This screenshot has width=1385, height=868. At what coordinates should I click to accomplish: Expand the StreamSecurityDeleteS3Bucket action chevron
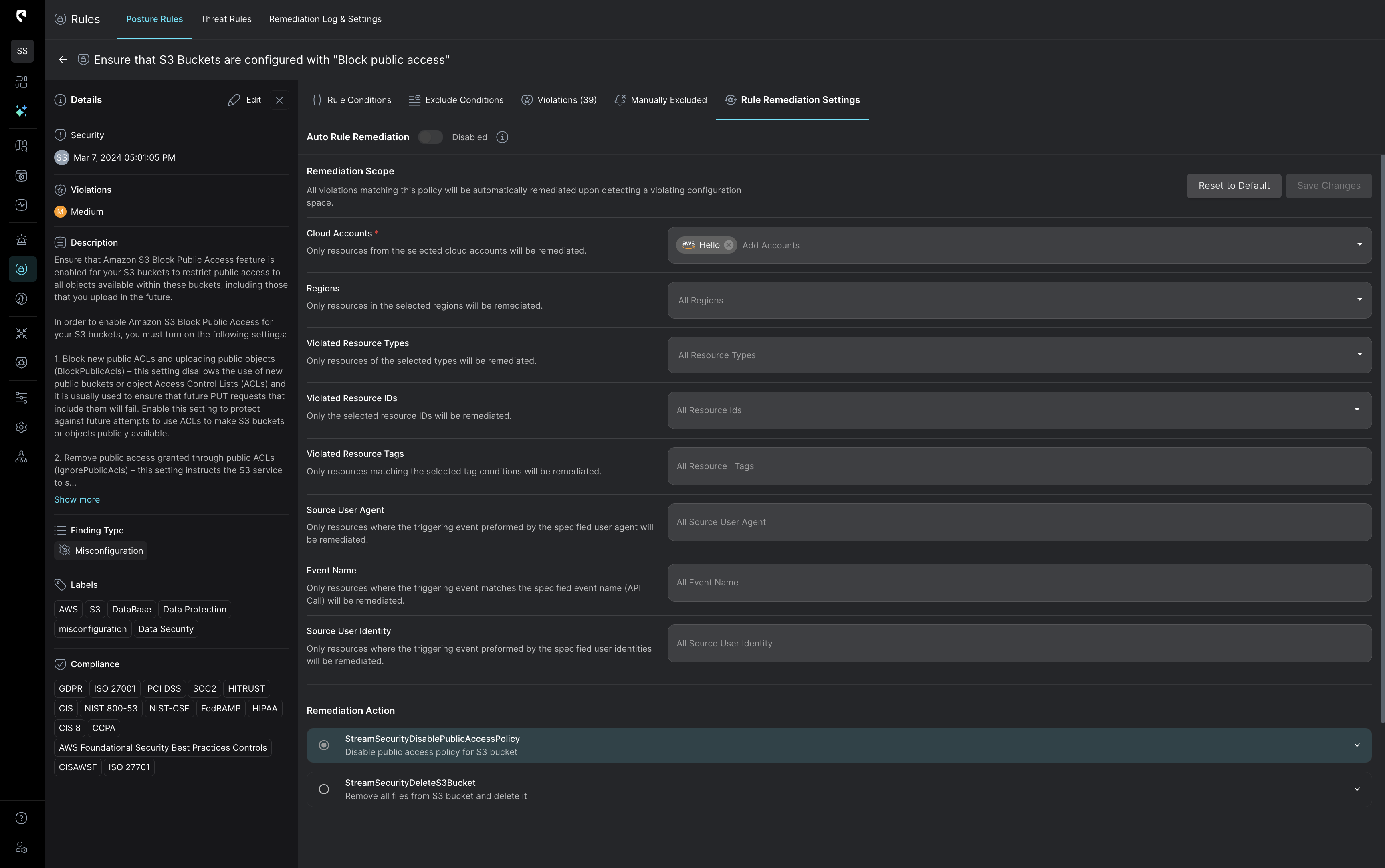(x=1357, y=789)
